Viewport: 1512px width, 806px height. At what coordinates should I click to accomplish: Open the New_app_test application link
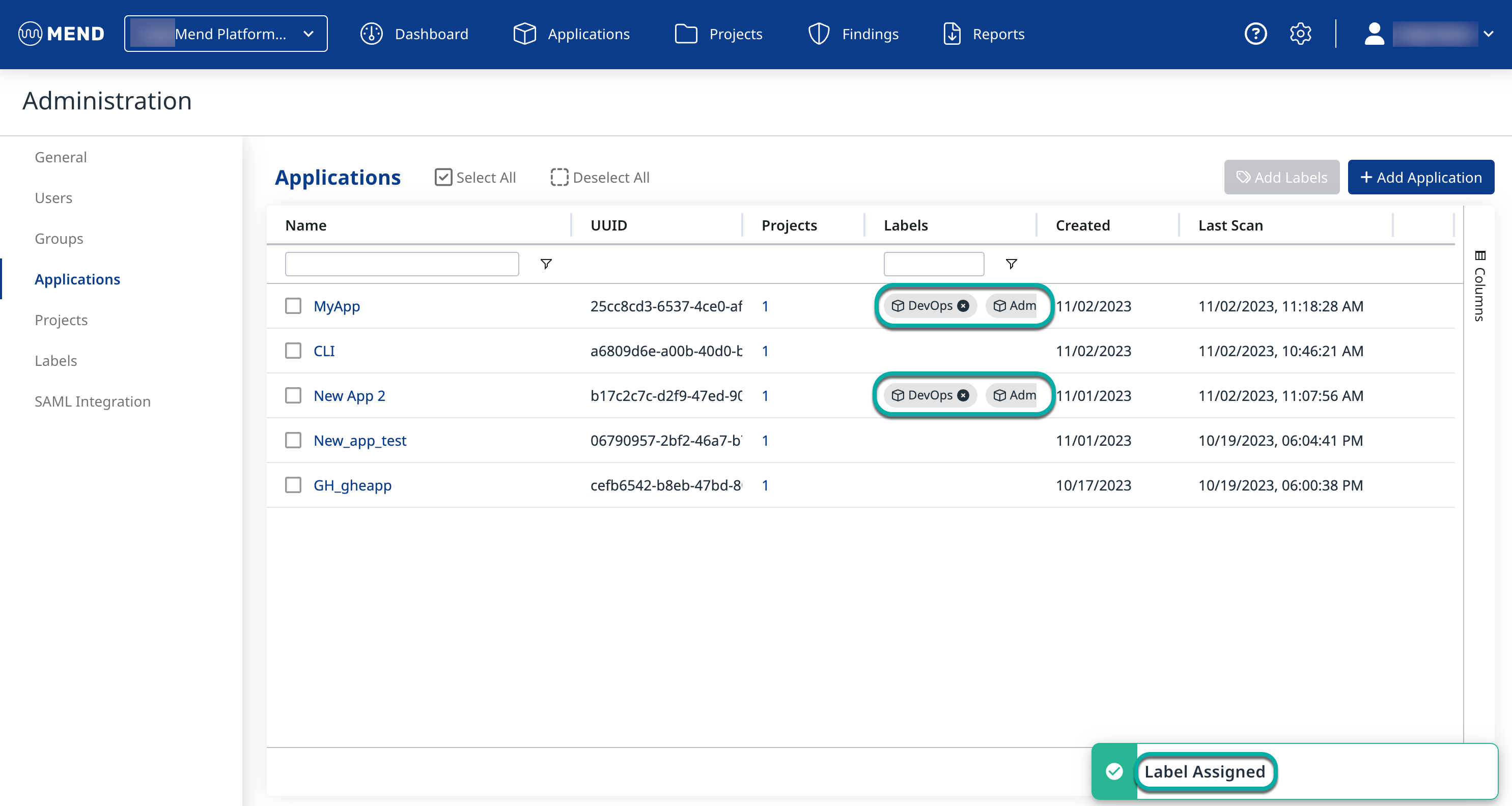(x=360, y=441)
